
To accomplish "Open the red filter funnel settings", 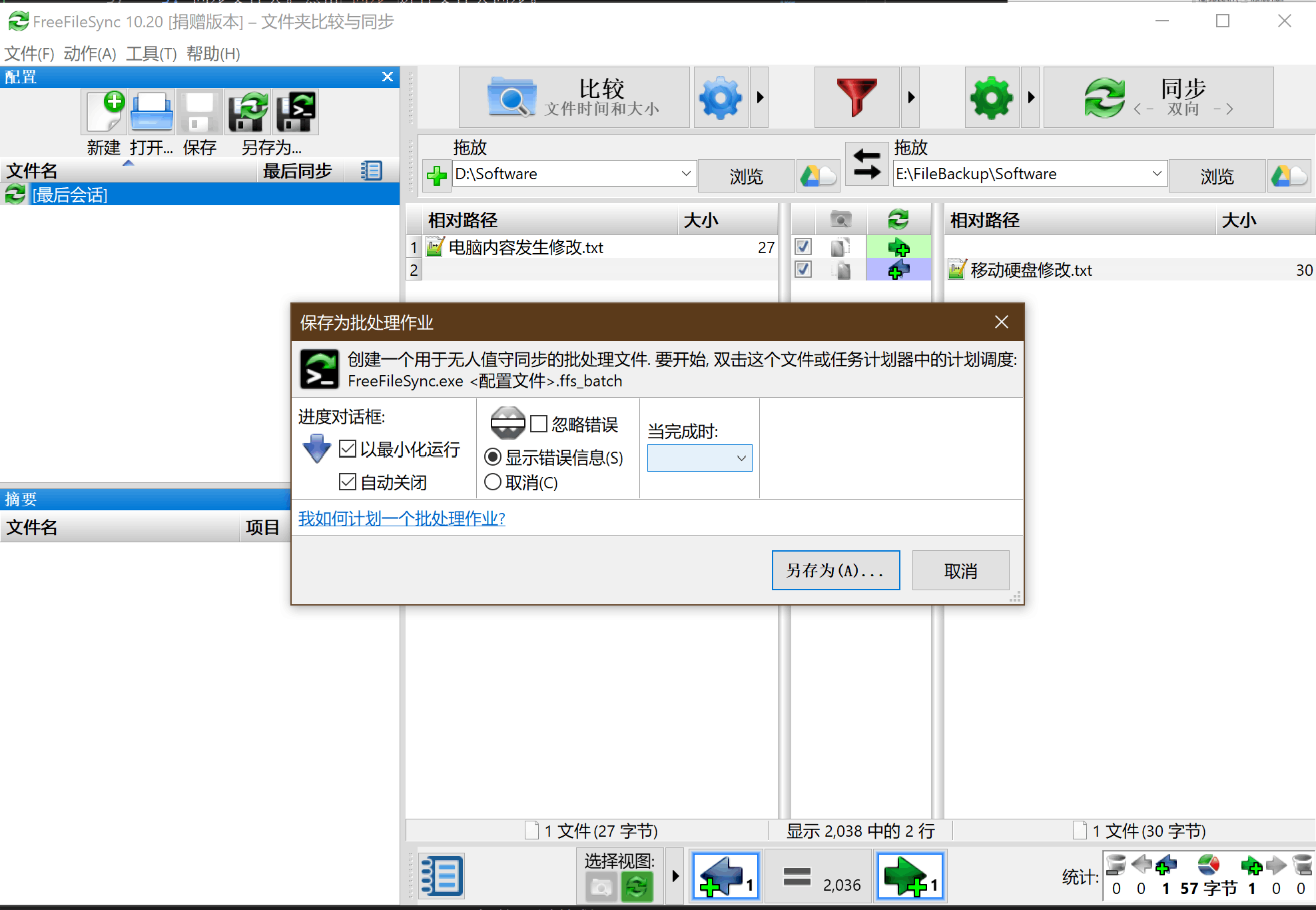I will click(x=856, y=97).
